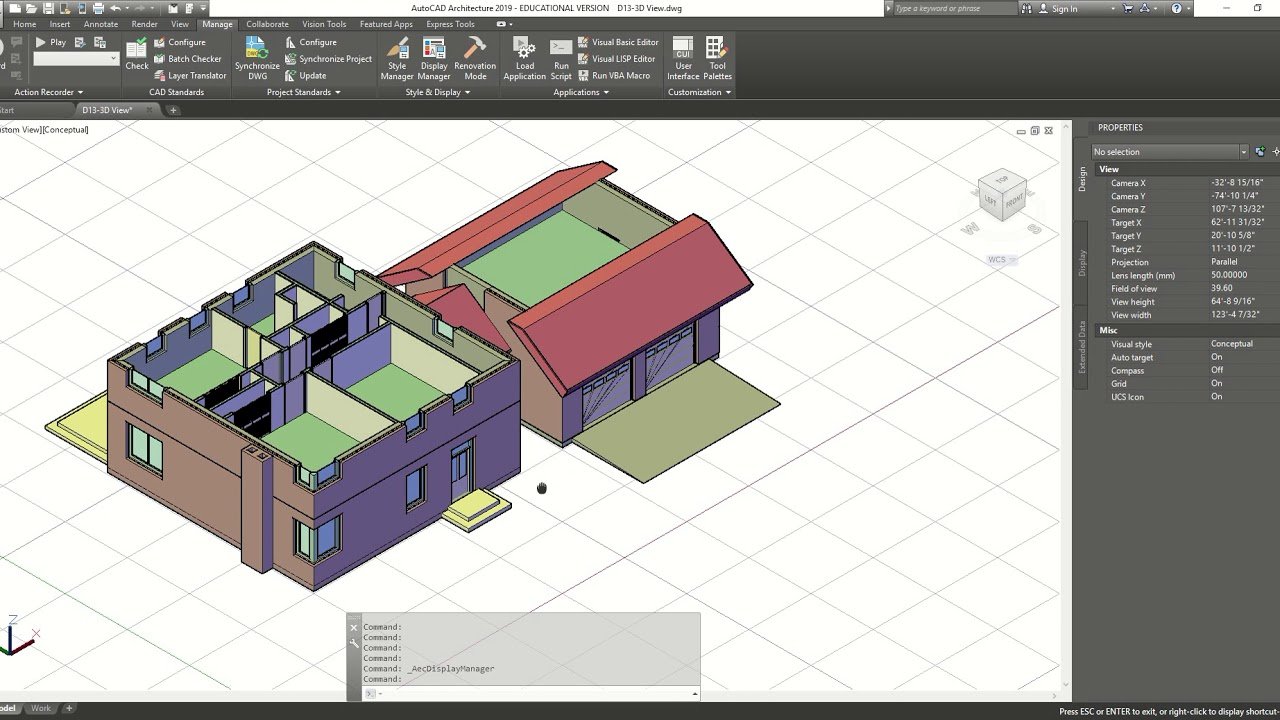Play the recorded action macro
Screen dimensions: 1280x720
[50, 42]
